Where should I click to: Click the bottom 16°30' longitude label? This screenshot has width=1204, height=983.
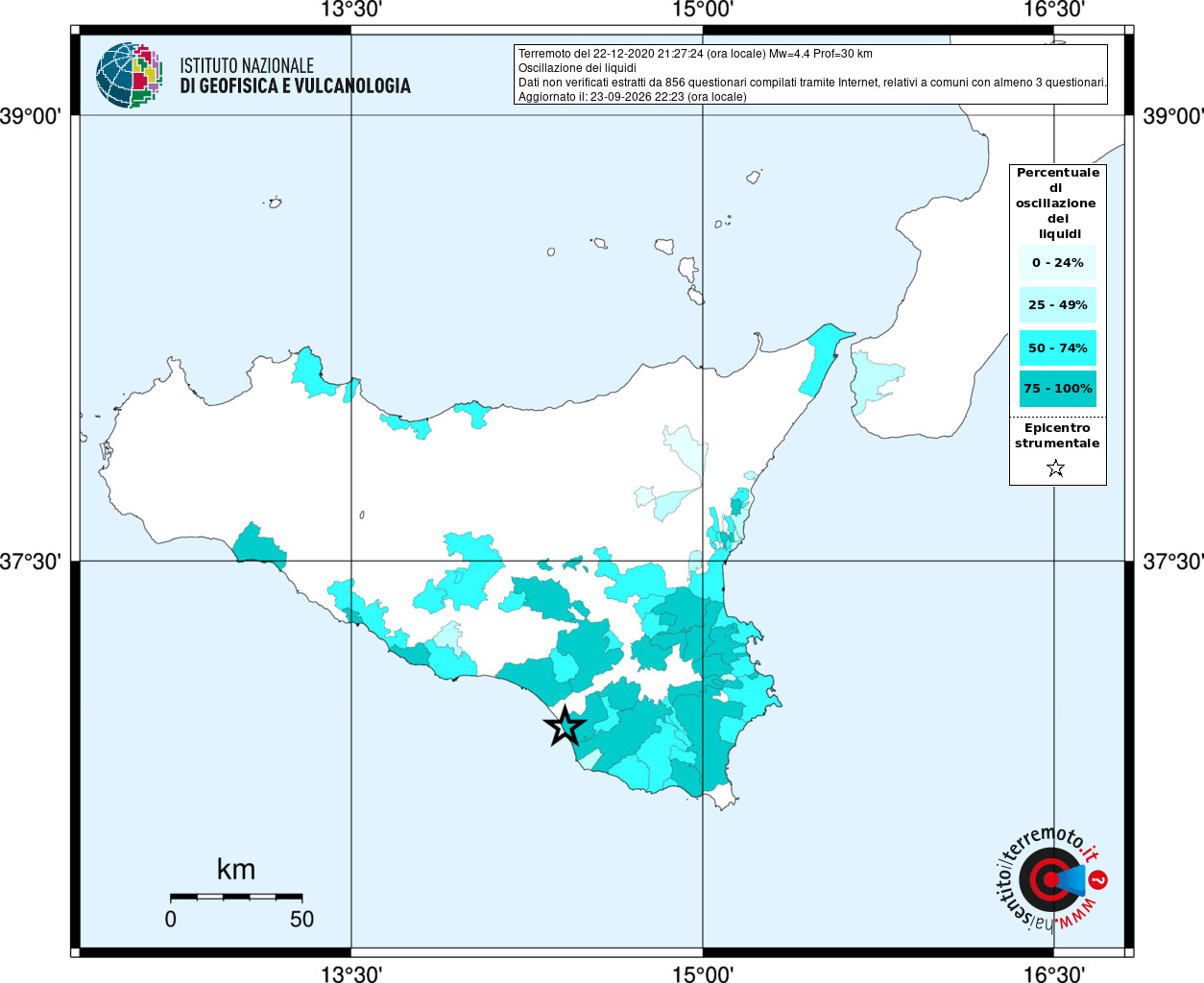[1053, 973]
